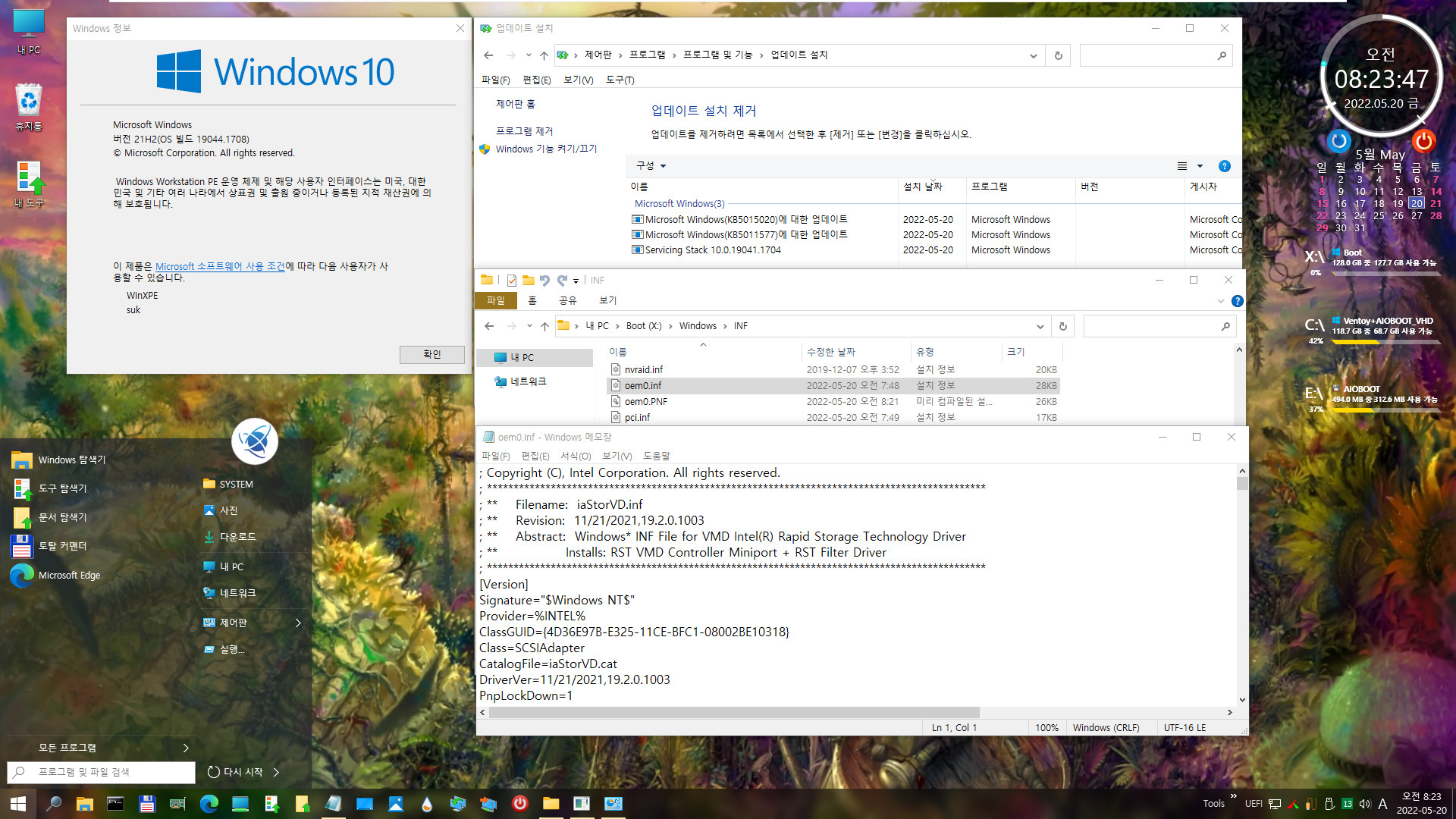The height and width of the screenshot is (819, 1456).
Task: Click the refresh button in the INF explorer window
Action: pyautogui.click(x=1062, y=326)
